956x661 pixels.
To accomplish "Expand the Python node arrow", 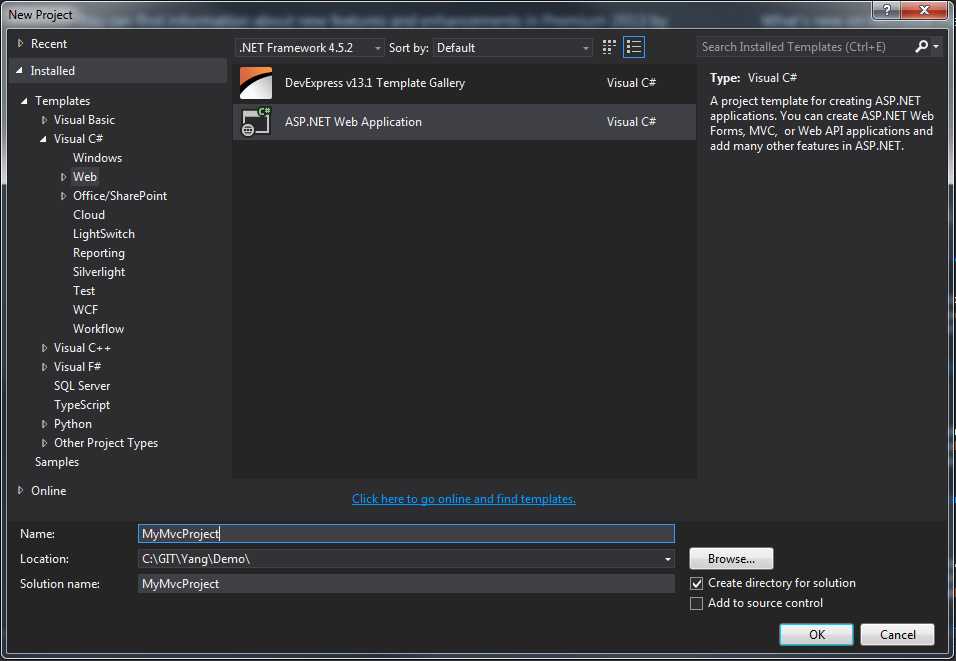I will tap(44, 424).
